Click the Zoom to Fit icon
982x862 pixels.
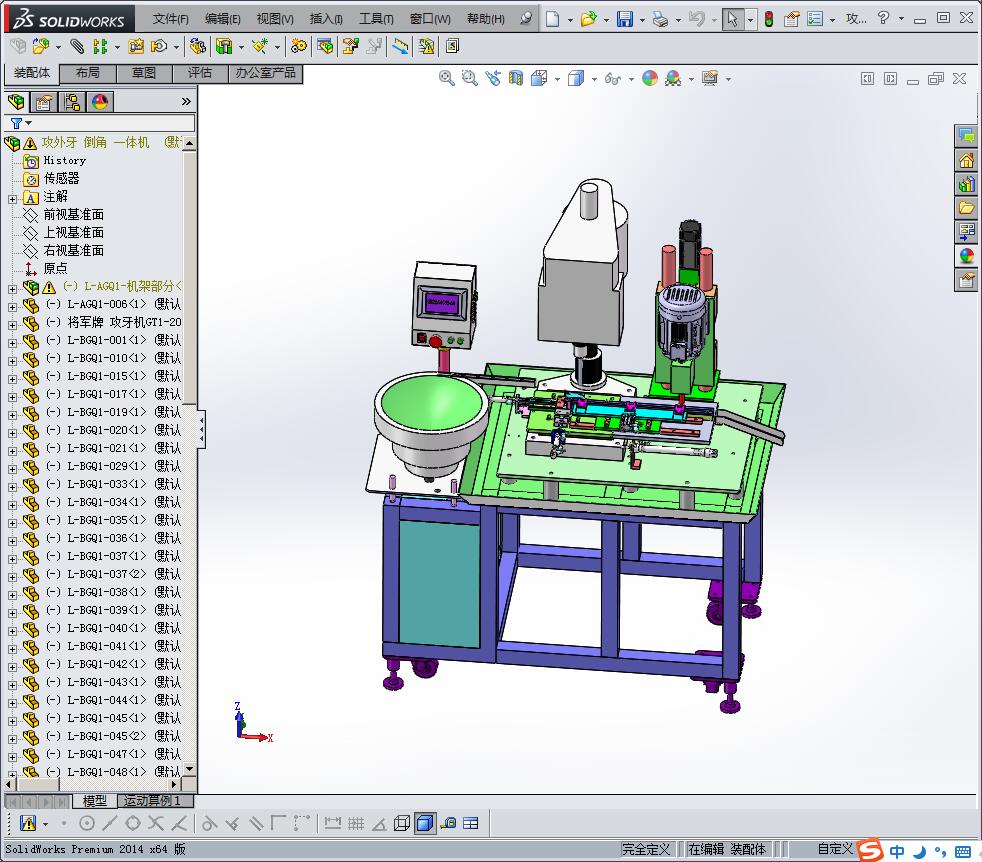pyautogui.click(x=447, y=78)
